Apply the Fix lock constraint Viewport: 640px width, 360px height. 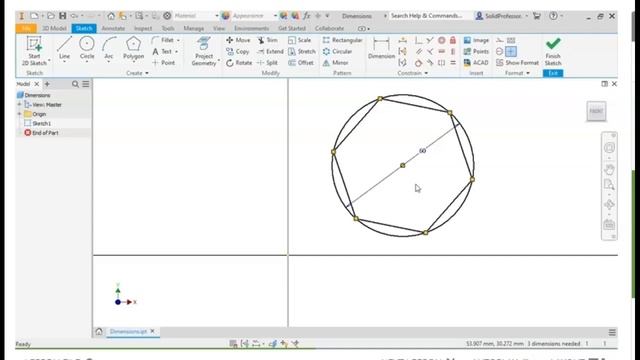[x=453, y=40]
